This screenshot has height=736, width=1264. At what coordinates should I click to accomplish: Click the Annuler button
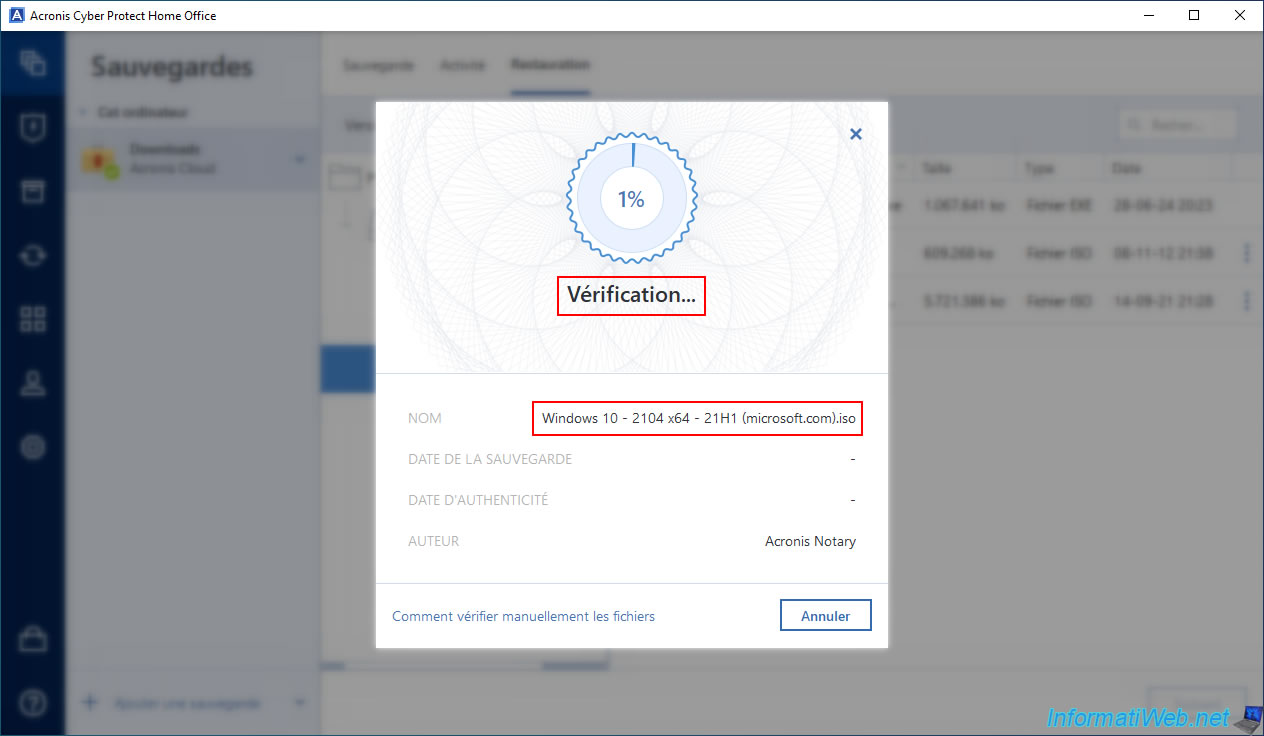[826, 616]
